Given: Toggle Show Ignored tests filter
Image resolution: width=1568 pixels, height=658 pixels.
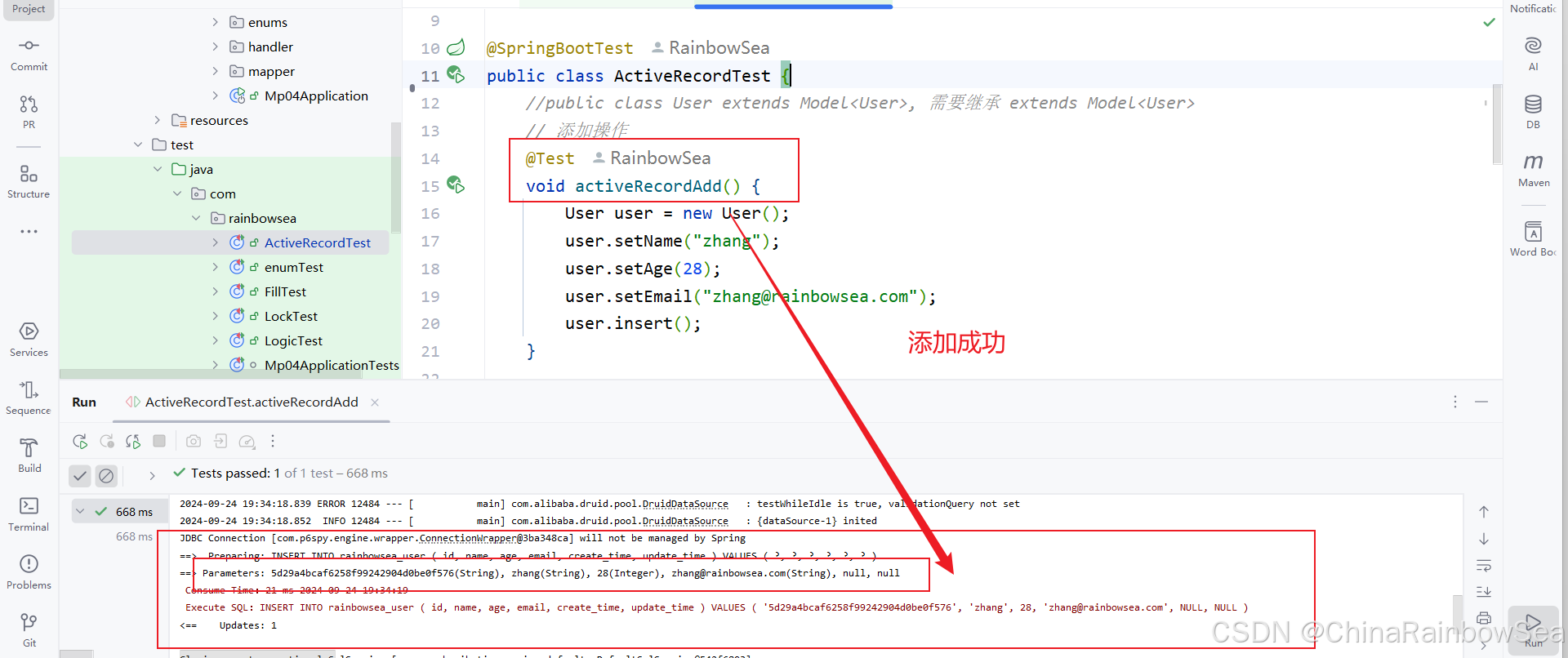Looking at the screenshot, I should click(106, 475).
